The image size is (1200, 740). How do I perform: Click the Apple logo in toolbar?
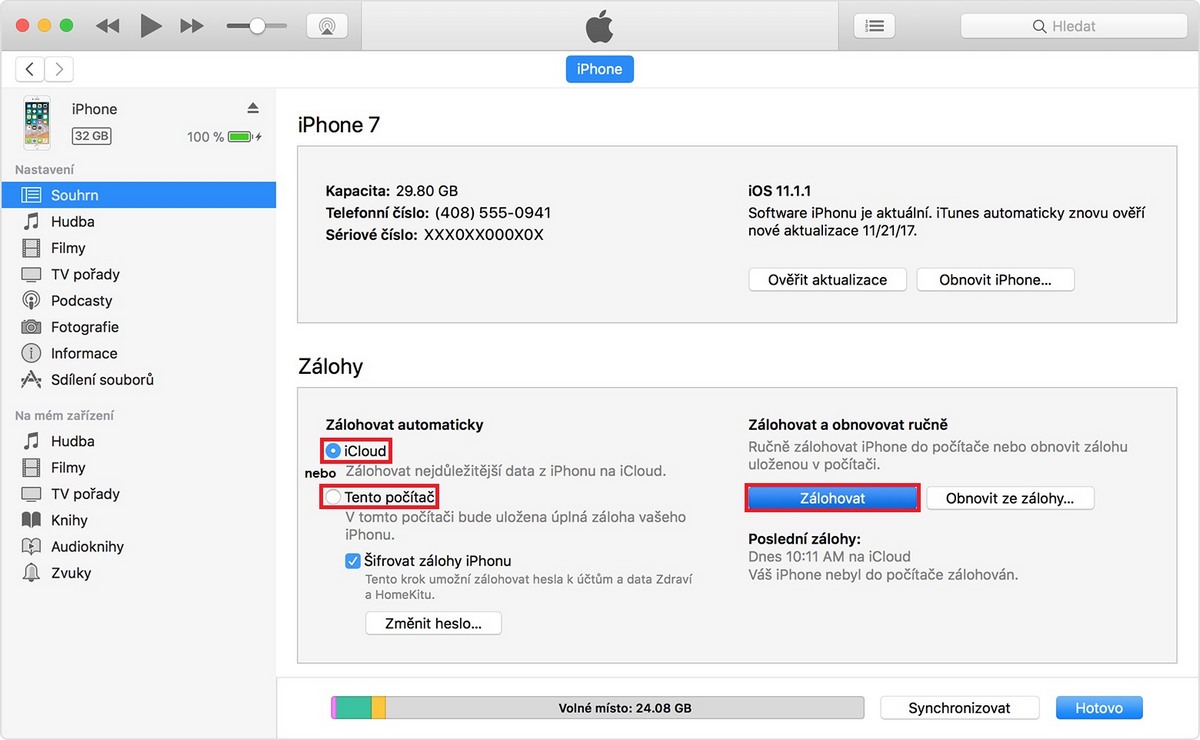pyautogui.click(x=600, y=27)
